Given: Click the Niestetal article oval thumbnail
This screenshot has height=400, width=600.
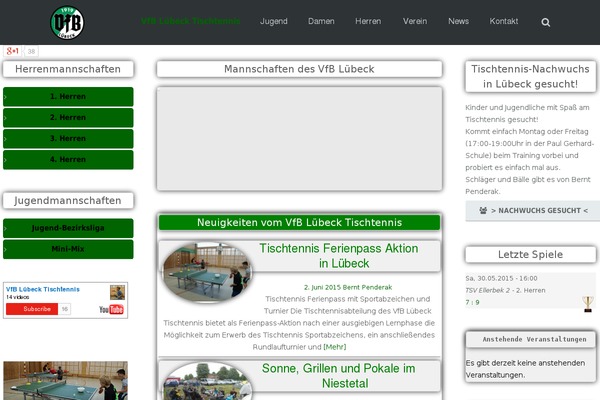Looking at the screenshot, I should pyautogui.click(x=207, y=381).
